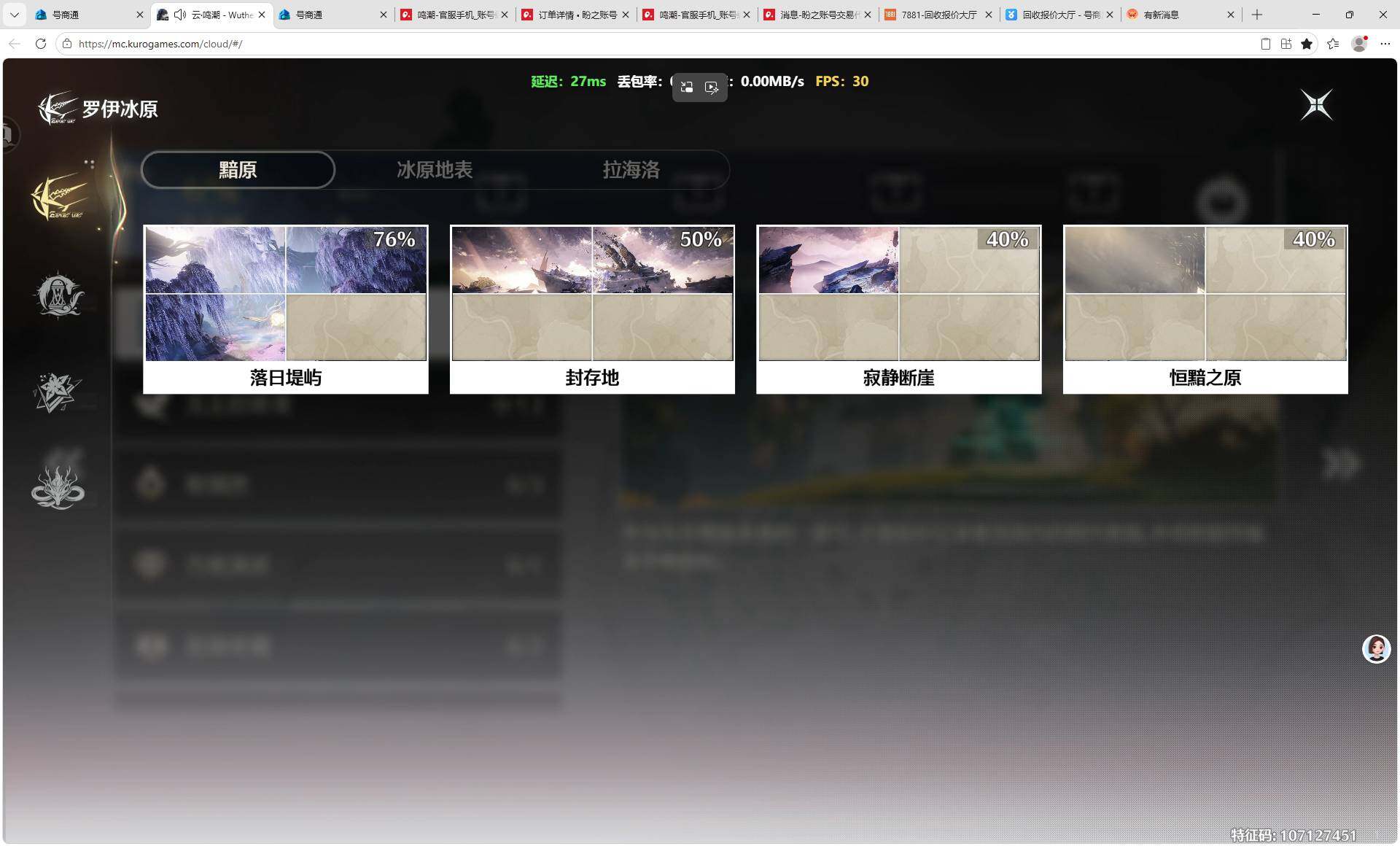This screenshot has width=1400, height=846.
Task: Click the 76% progress label
Action: tap(394, 239)
